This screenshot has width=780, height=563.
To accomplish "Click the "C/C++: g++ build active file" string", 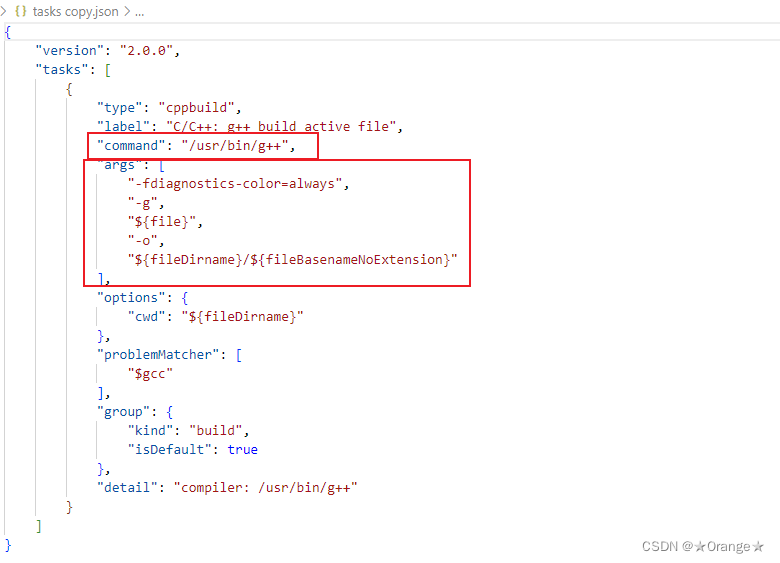I will [281, 127].
